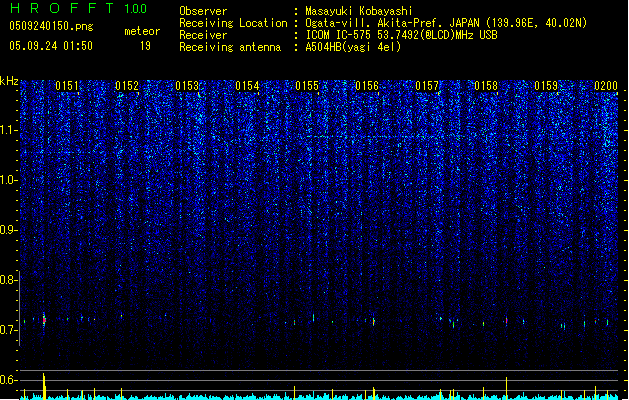Select the version number 1.00
Viewport: 629px width, 400px height.
tap(136, 9)
